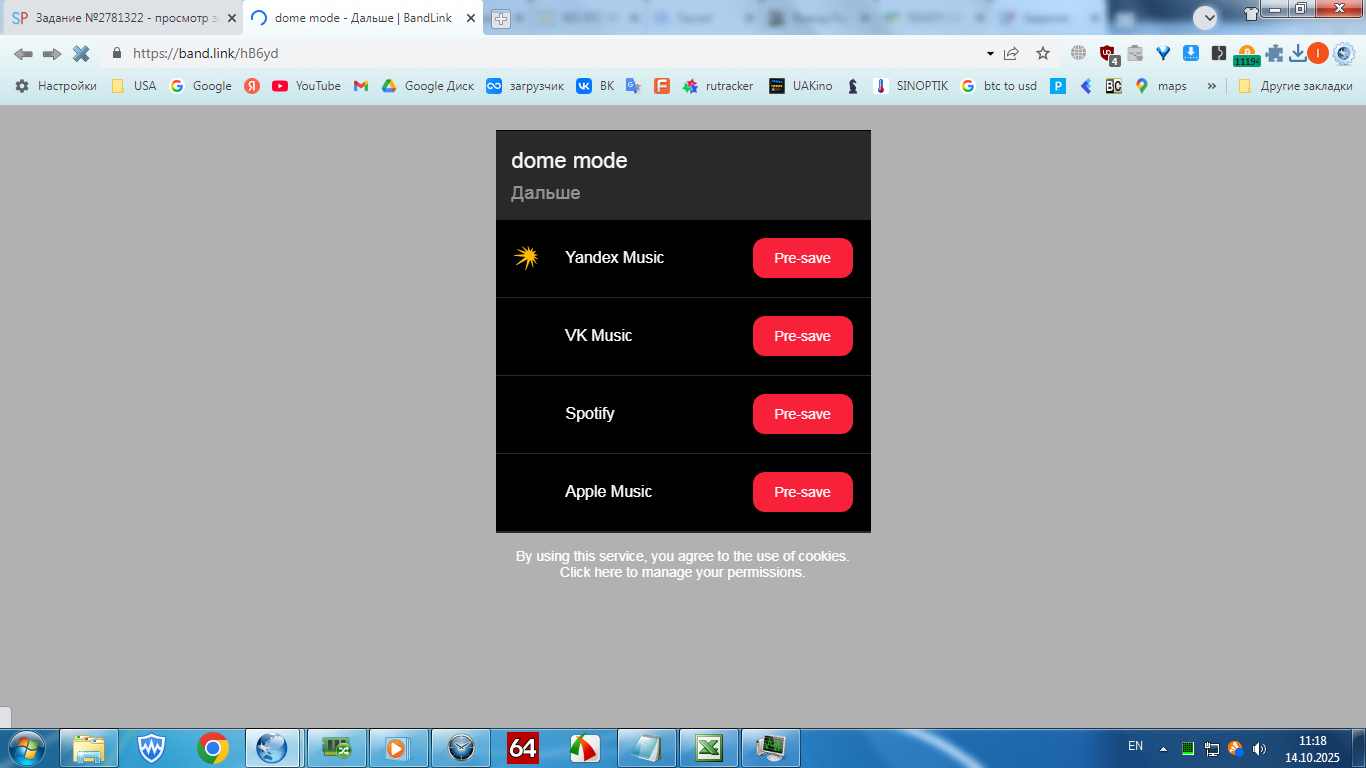Share this page via share icon
The height and width of the screenshot is (768, 1366).
1011,53
